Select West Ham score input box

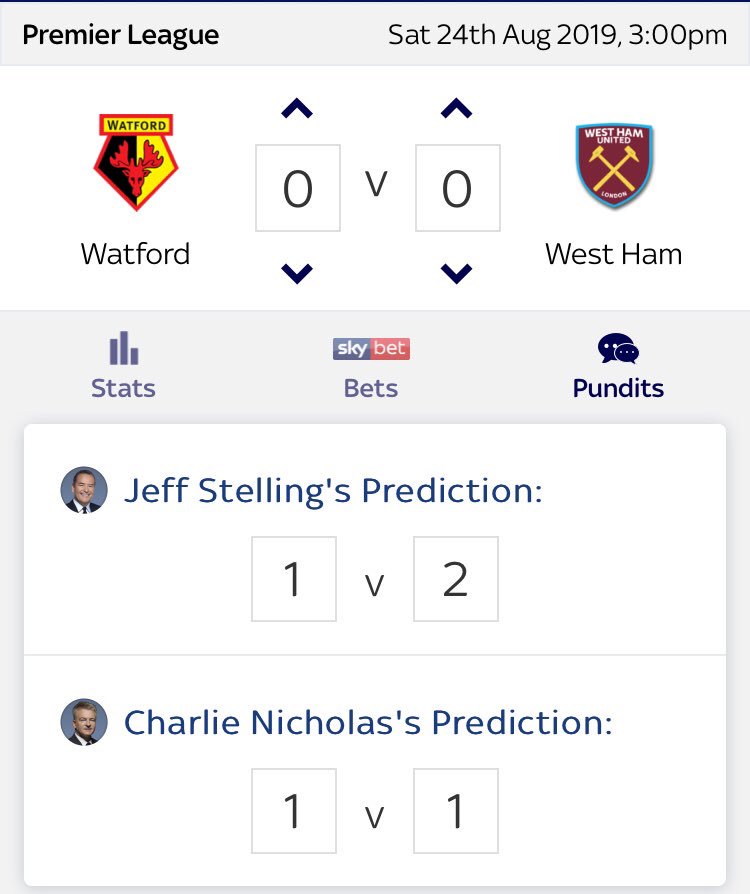pos(457,188)
